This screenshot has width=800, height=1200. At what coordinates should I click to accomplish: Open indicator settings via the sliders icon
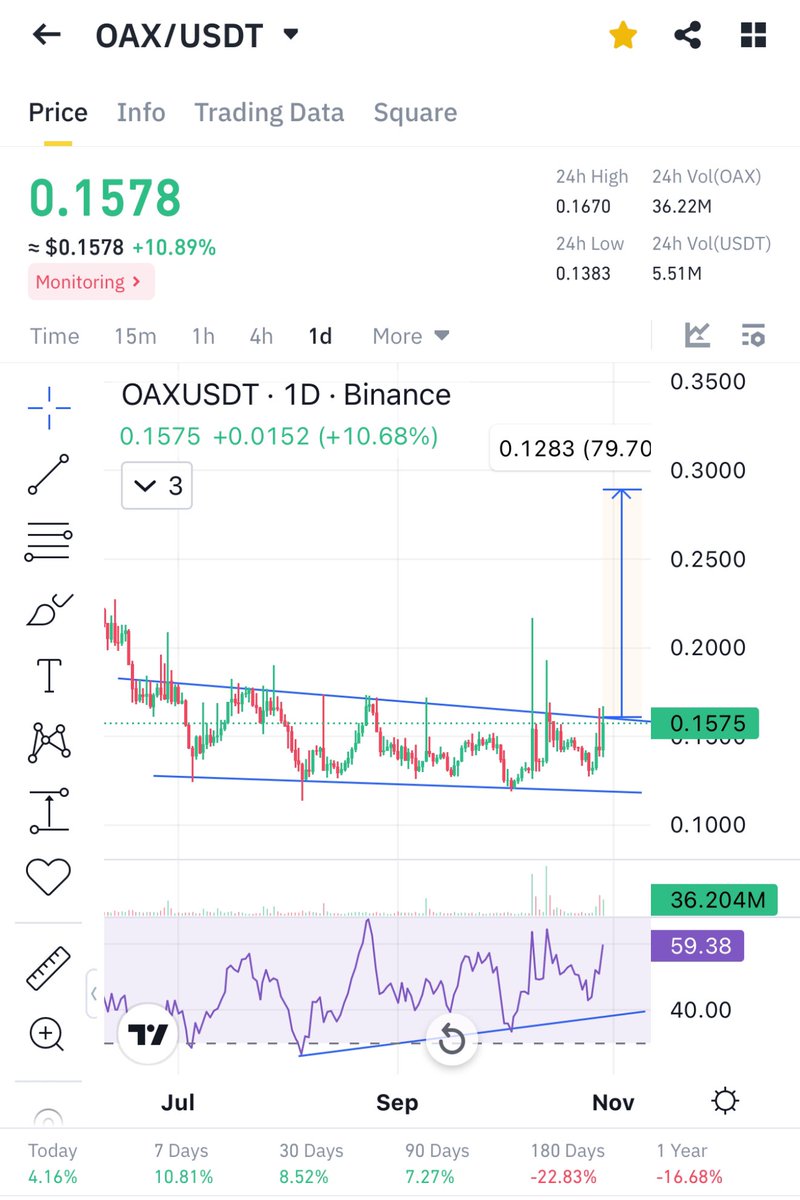click(753, 336)
